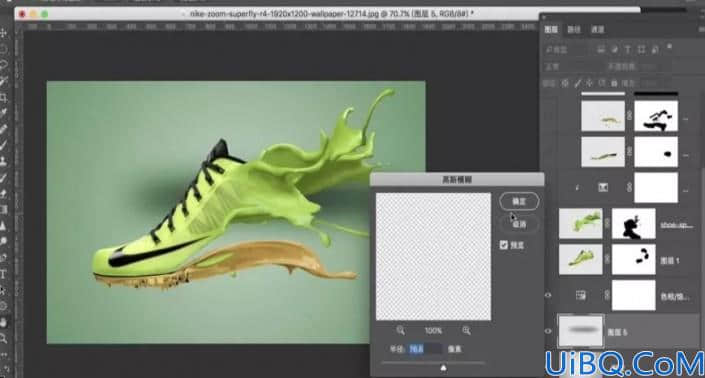Select the Gradient tool
This screenshot has height=378, width=705.
pos(4,209)
